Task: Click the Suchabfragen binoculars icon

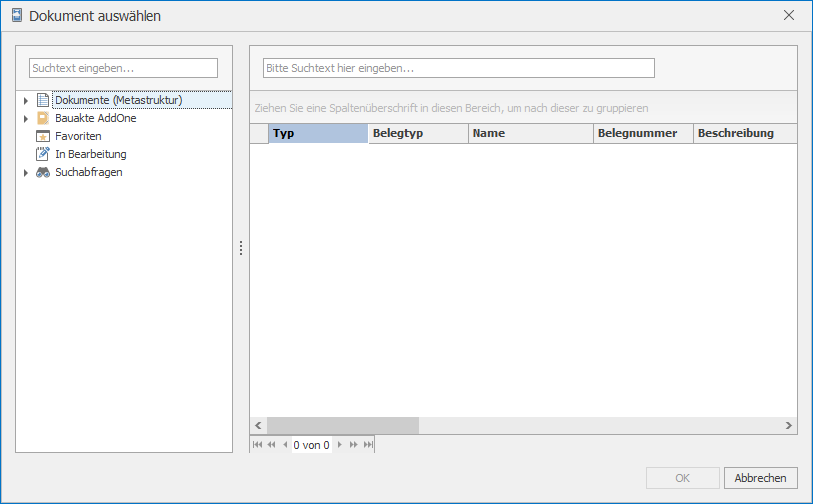Action: (x=42, y=172)
